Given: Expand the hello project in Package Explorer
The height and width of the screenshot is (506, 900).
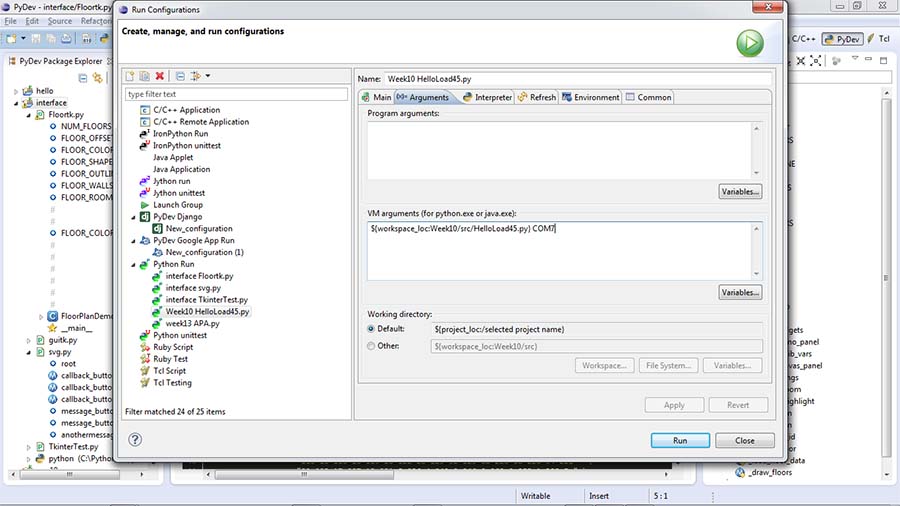Looking at the screenshot, I should tap(16, 91).
